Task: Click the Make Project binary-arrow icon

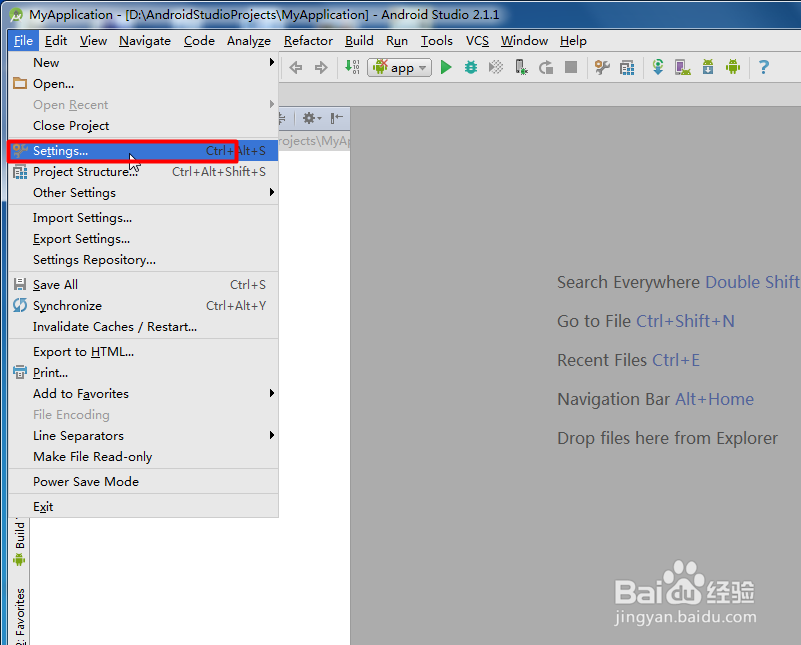Action: [352, 67]
